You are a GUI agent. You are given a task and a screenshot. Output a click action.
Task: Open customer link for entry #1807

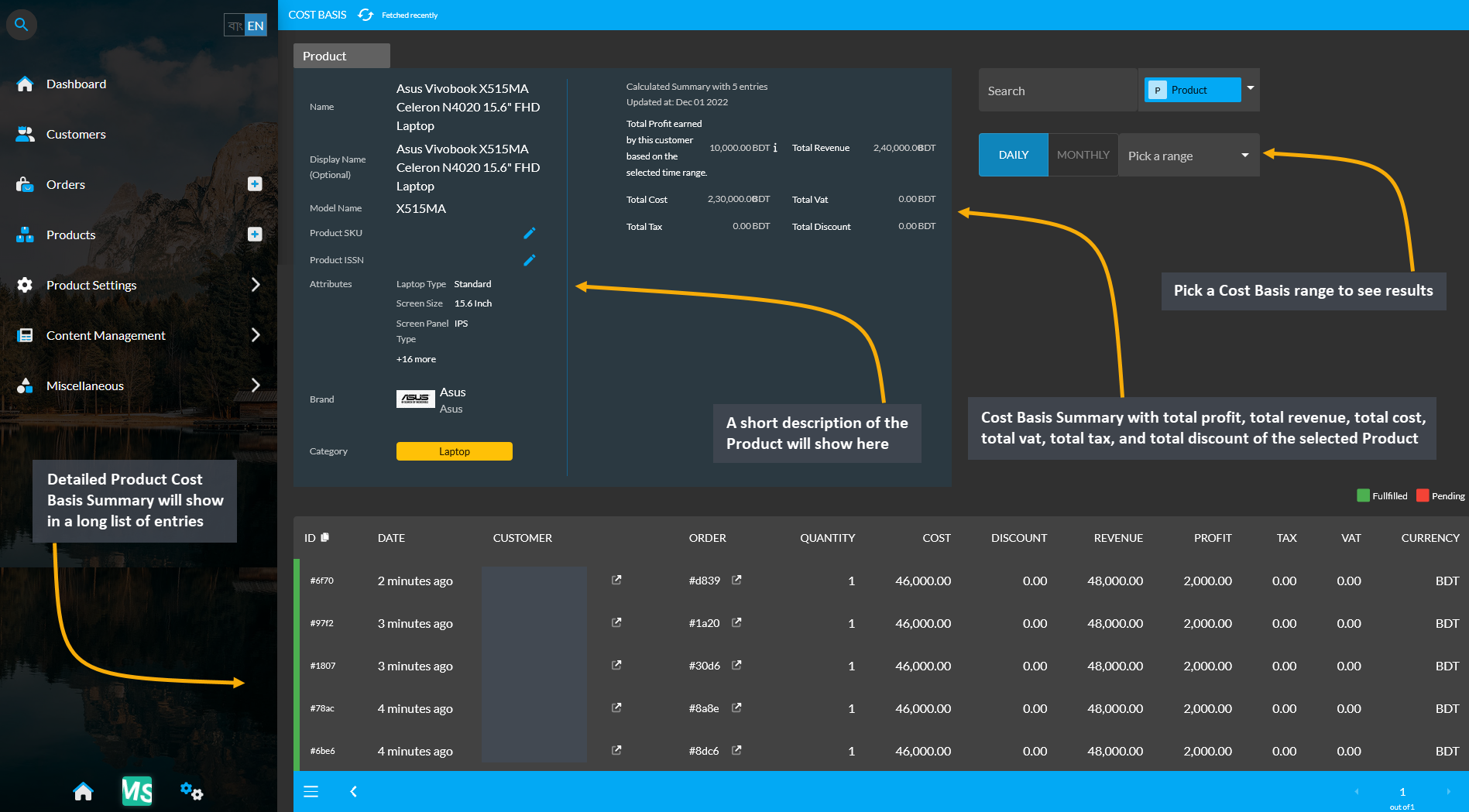[x=616, y=665]
